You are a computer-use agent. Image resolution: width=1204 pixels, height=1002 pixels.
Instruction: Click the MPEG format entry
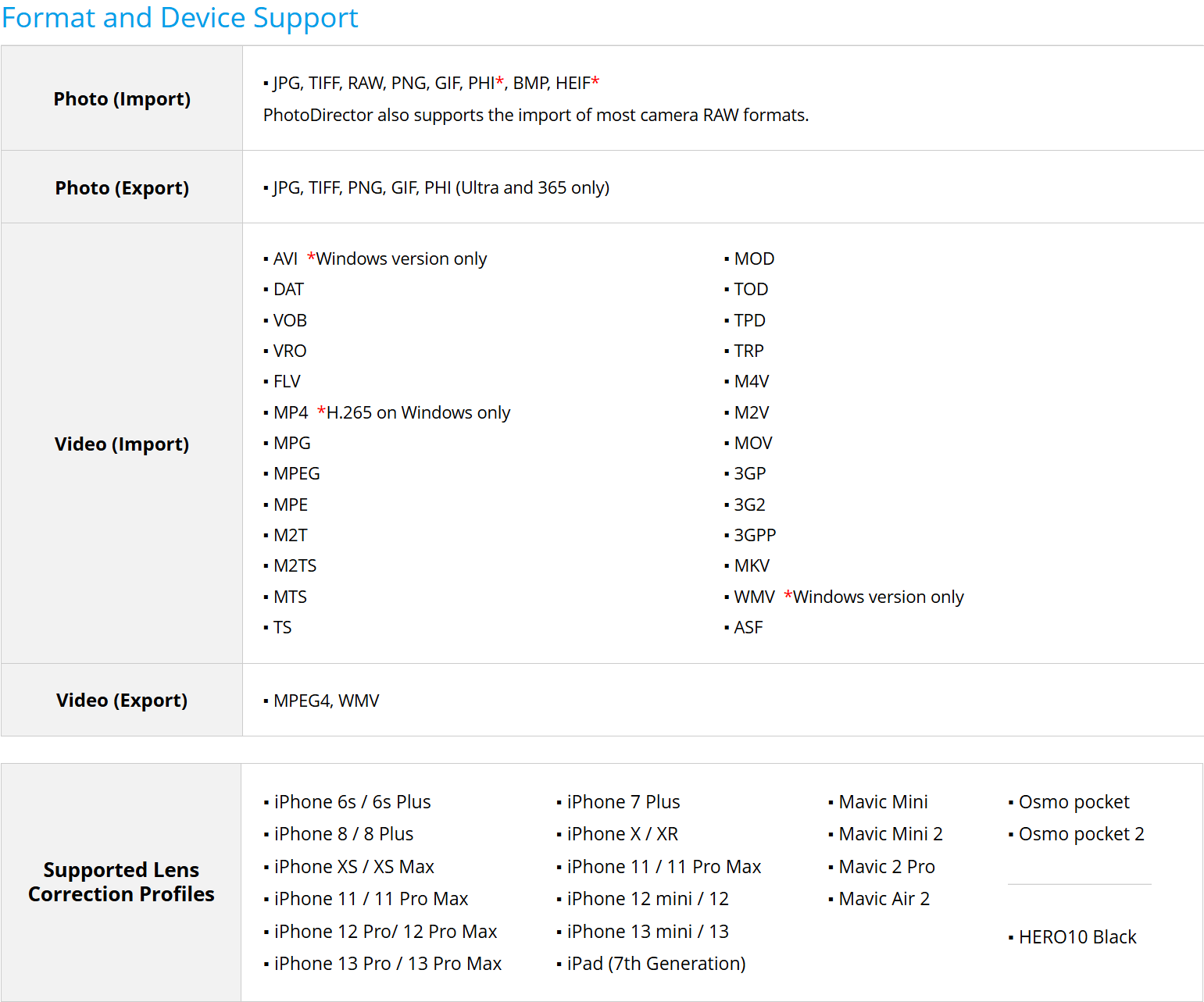[x=297, y=474]
